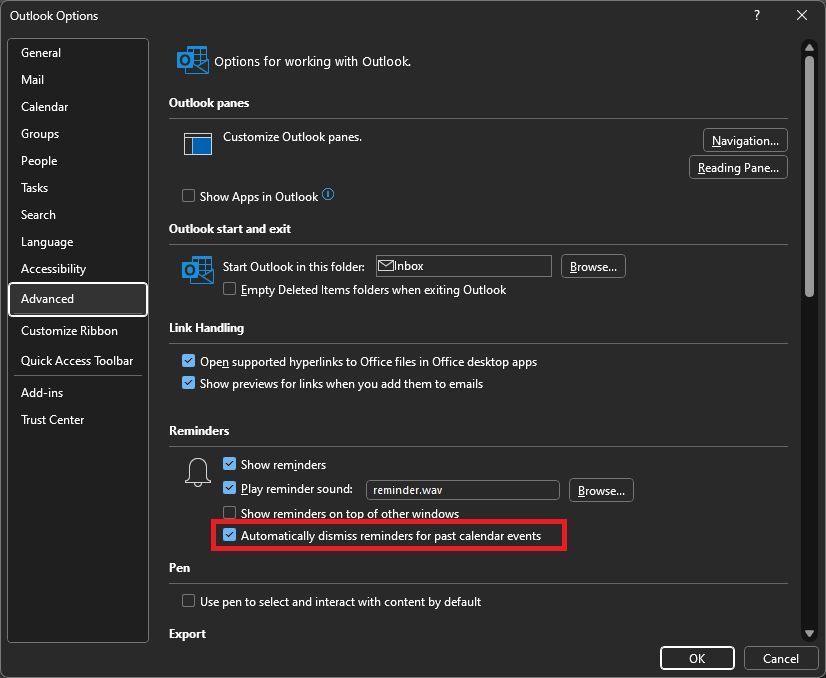Open the Accessibility options category

point(78,269)
